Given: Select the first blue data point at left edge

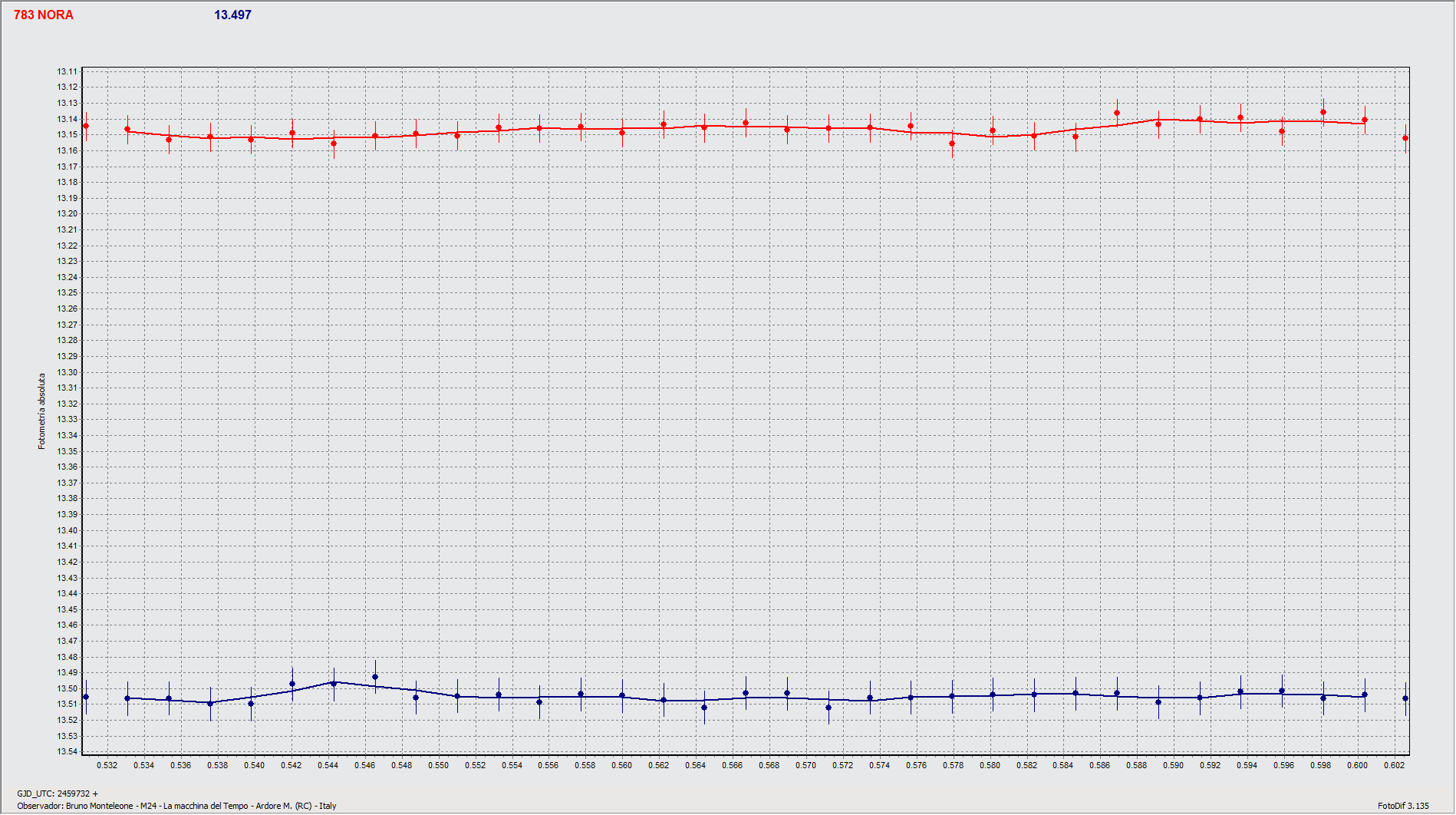Looking at the screenshot, I should (86, 697).
